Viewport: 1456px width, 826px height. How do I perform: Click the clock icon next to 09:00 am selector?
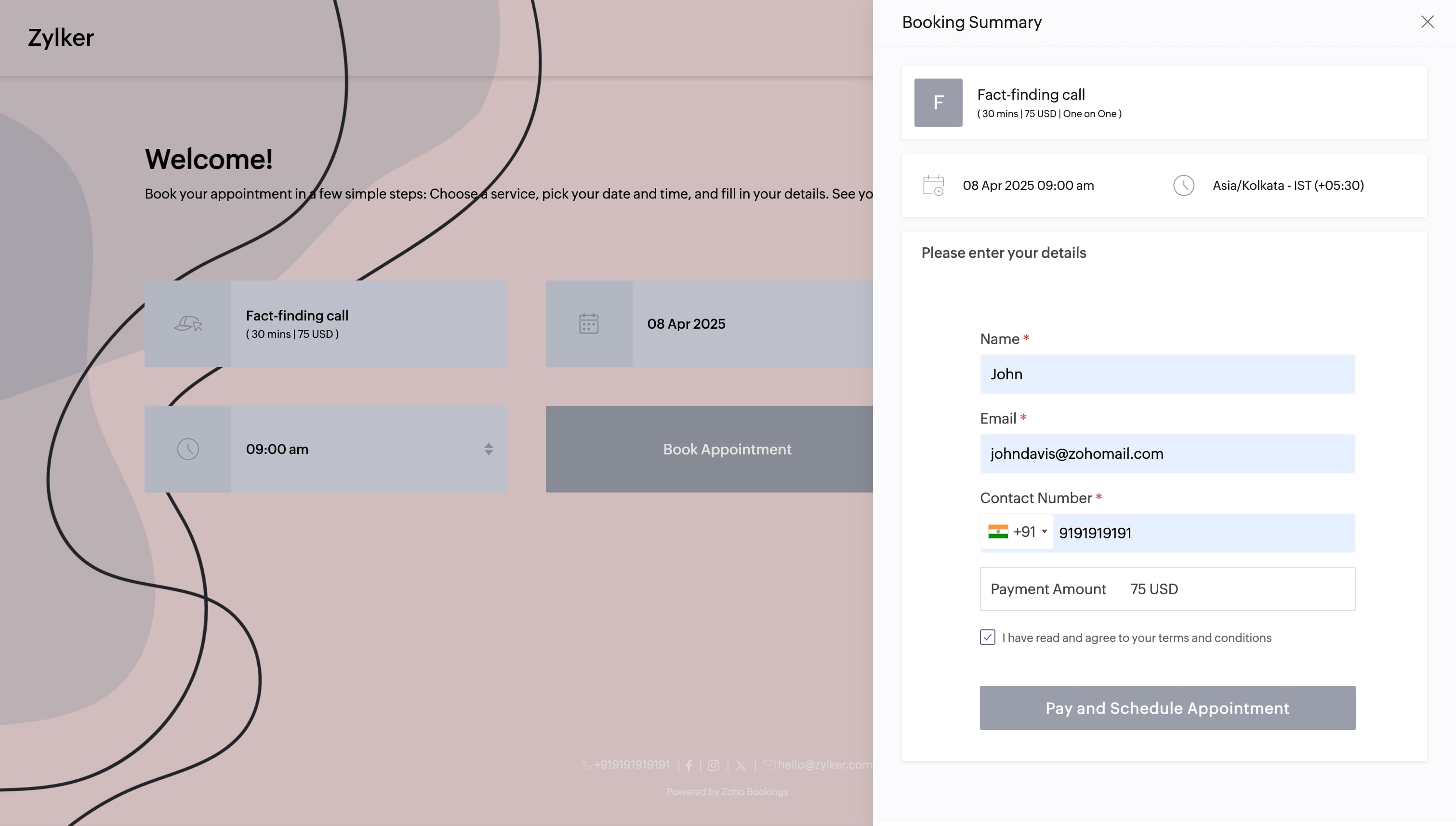[188, 448]
